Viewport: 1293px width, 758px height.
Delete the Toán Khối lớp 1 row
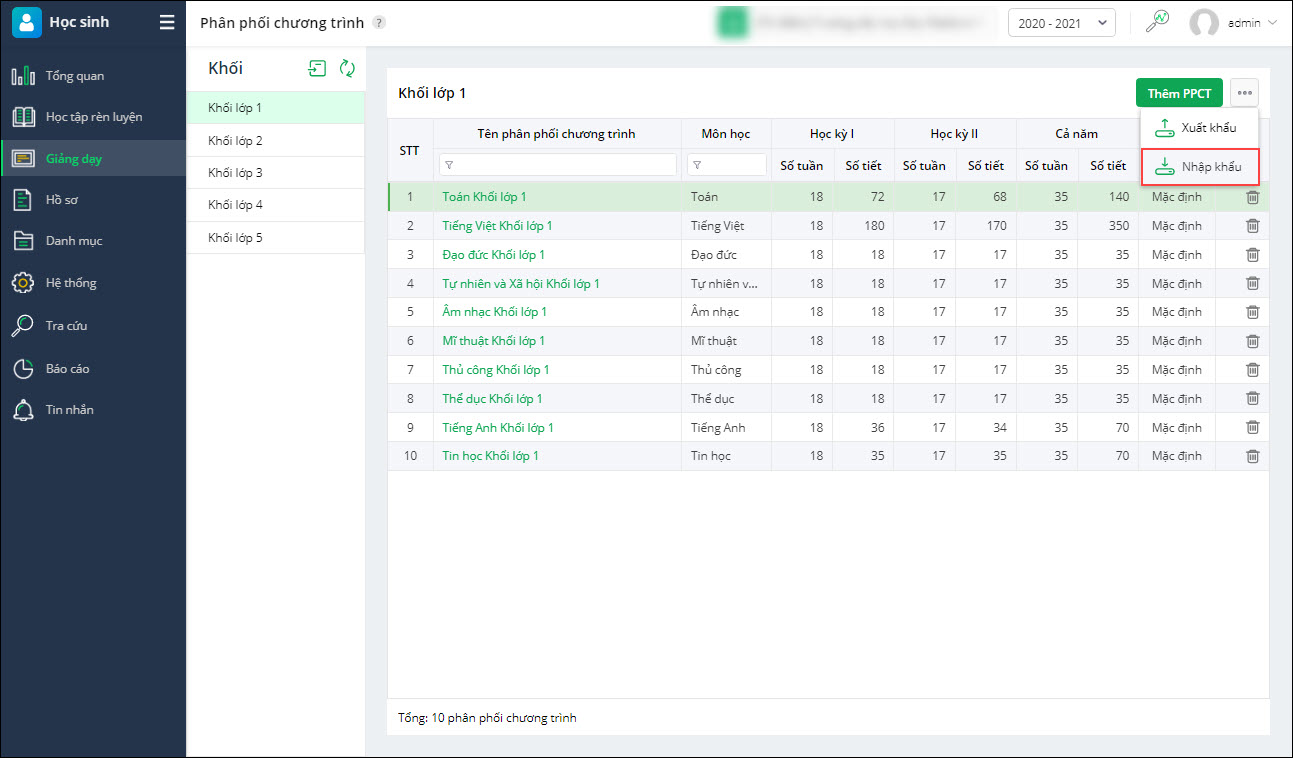[x=1252, y=197]
